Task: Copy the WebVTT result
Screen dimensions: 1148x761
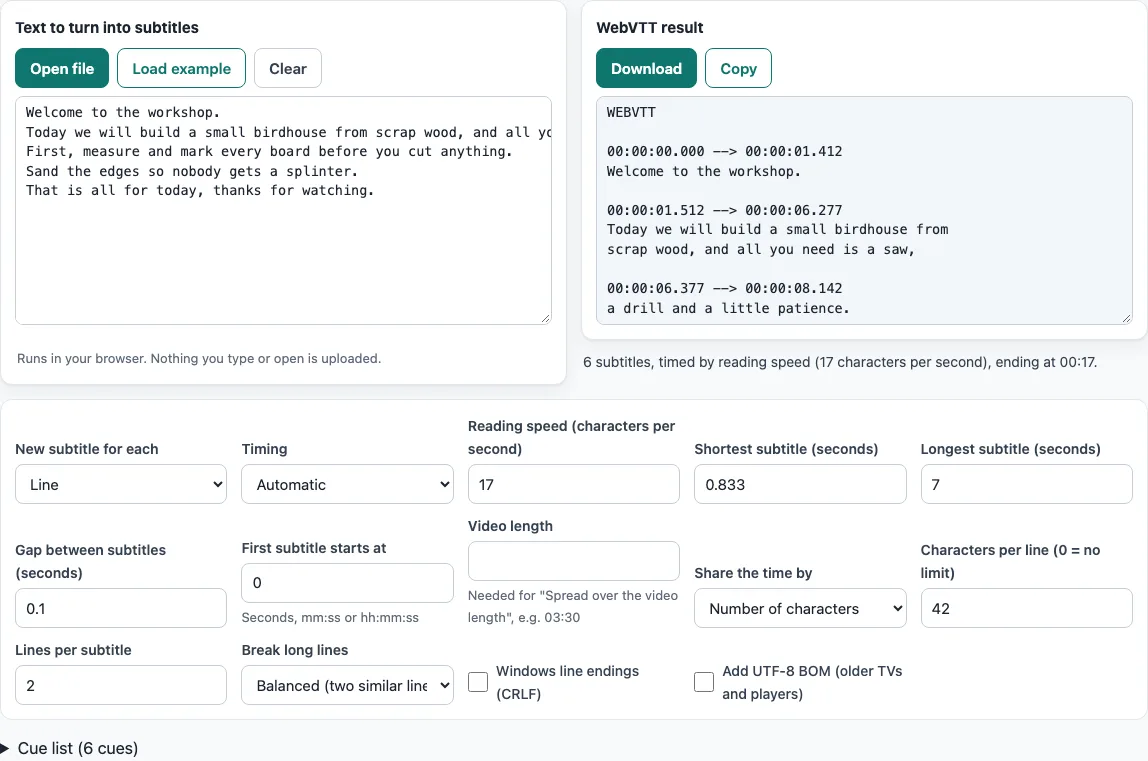Action: [738, 68]
